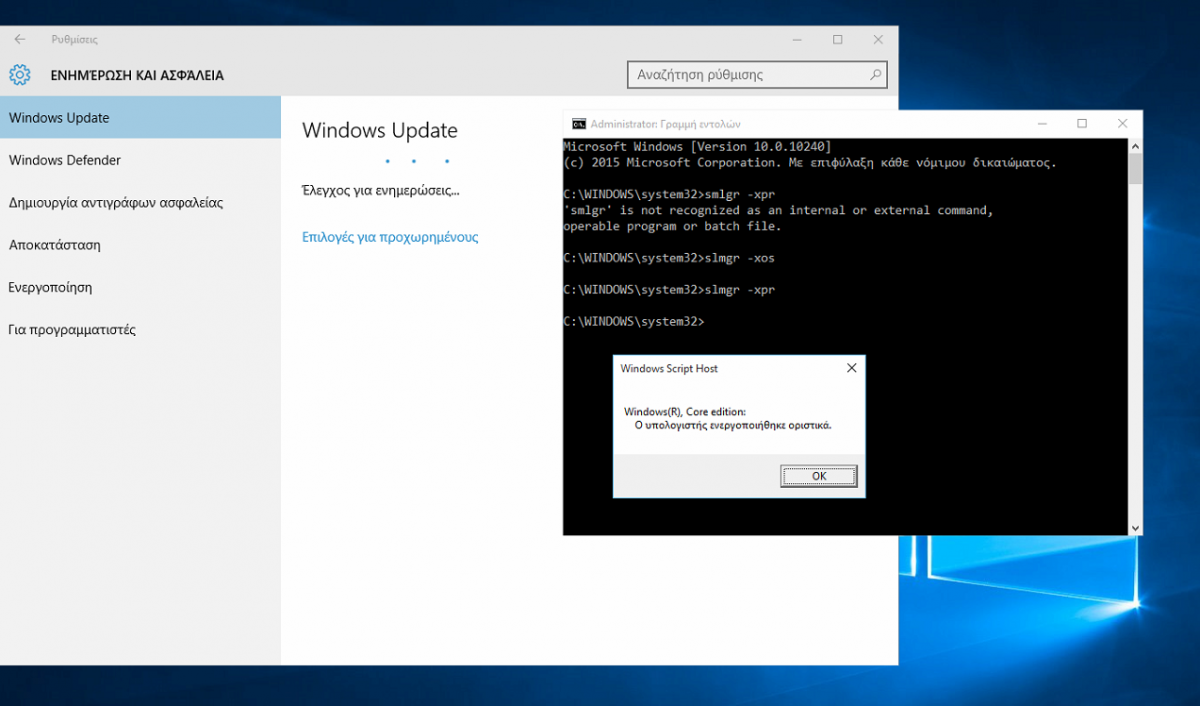Click the search magnifier icon in Settings
Viewport: 1200px width, 706px height.
pyautogui.click(x=876, y=74)
